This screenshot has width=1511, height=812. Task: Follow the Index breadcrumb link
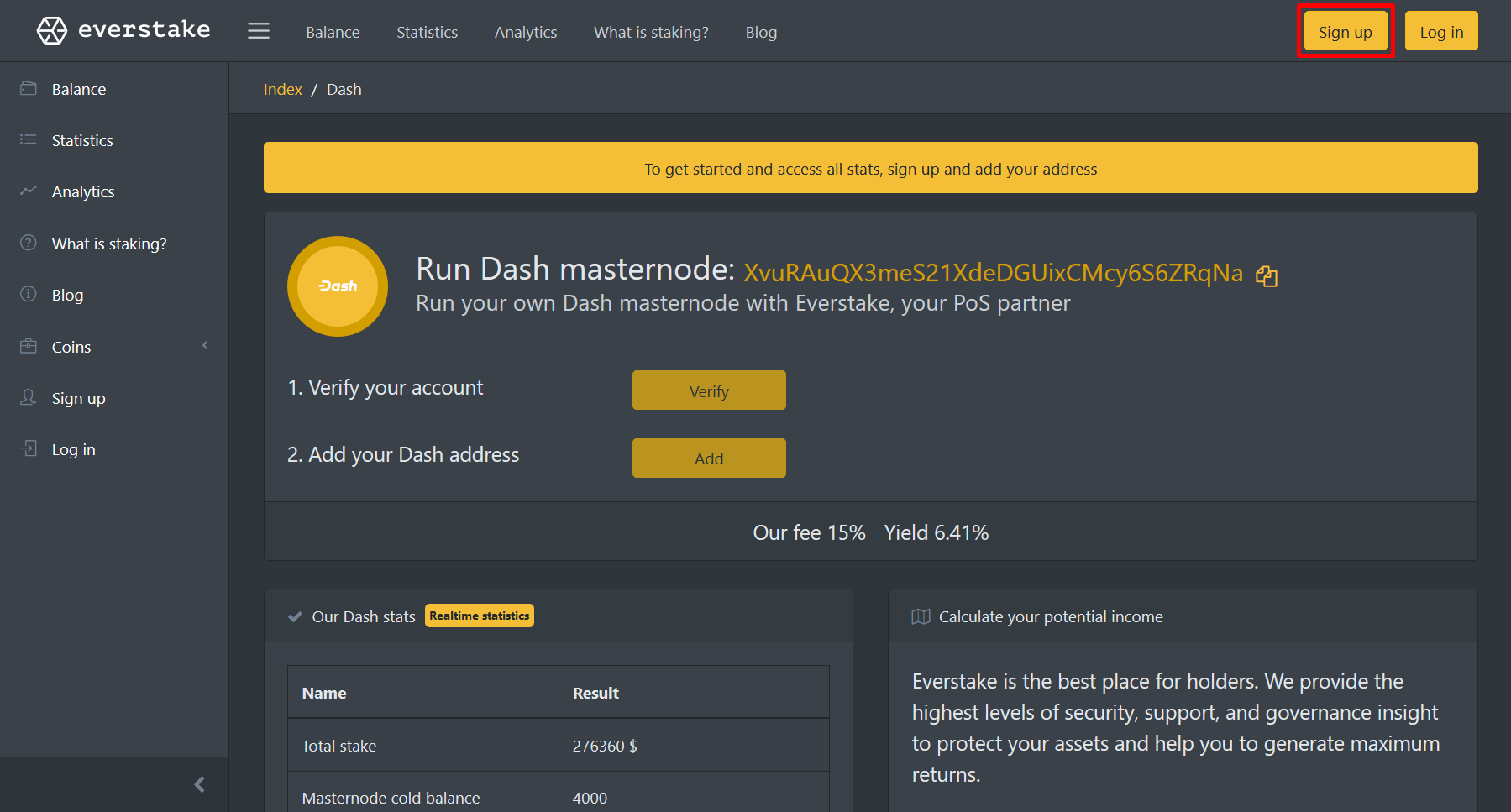pyautogui.click(x=282, y=89)
